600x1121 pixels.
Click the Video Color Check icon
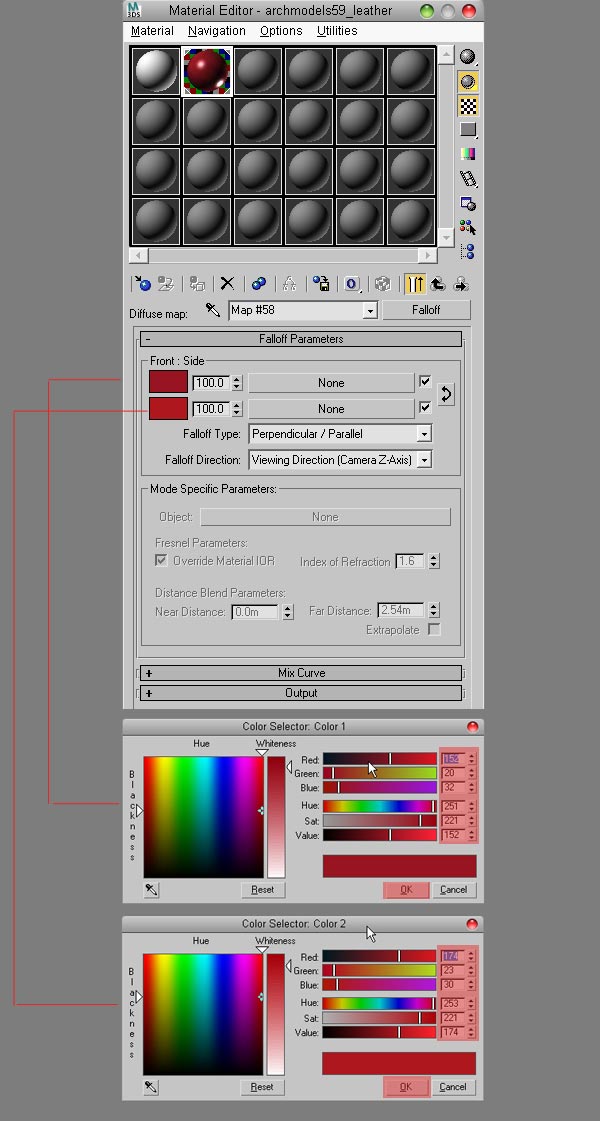[468, 154]
